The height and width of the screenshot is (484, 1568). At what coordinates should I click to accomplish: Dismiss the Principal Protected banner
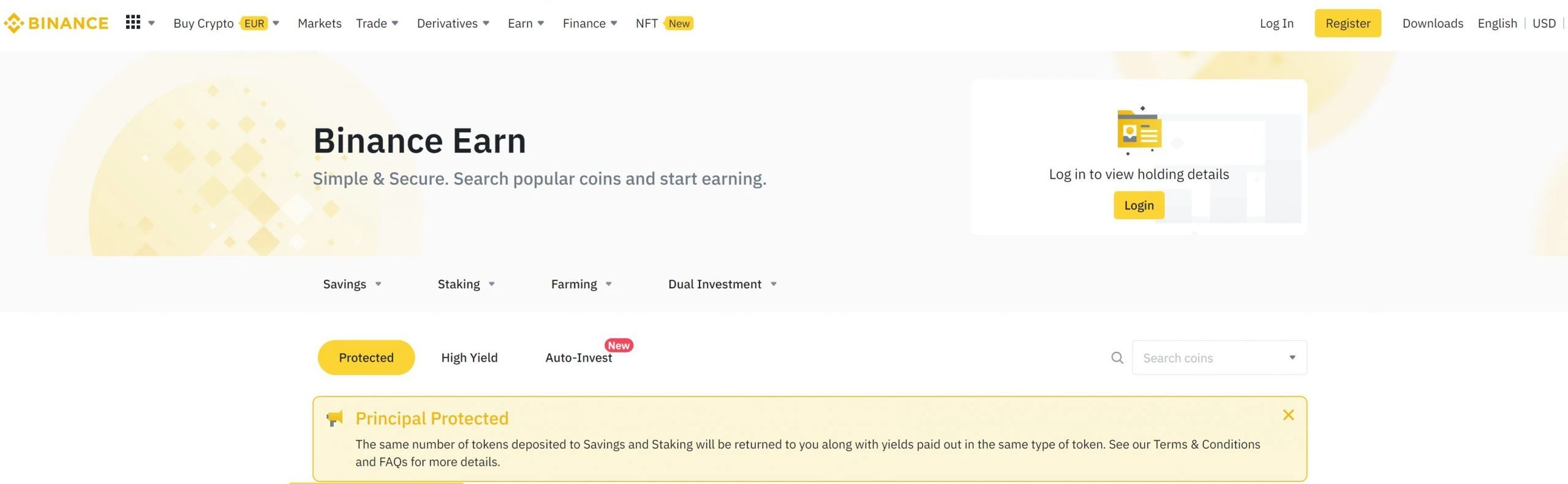point(1289,414)
